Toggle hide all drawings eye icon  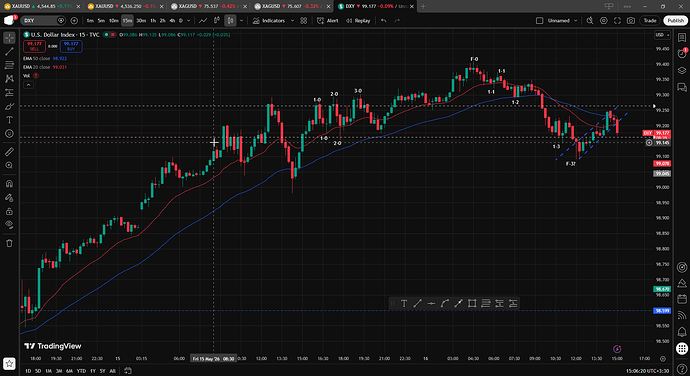click(x=9, y=225)
